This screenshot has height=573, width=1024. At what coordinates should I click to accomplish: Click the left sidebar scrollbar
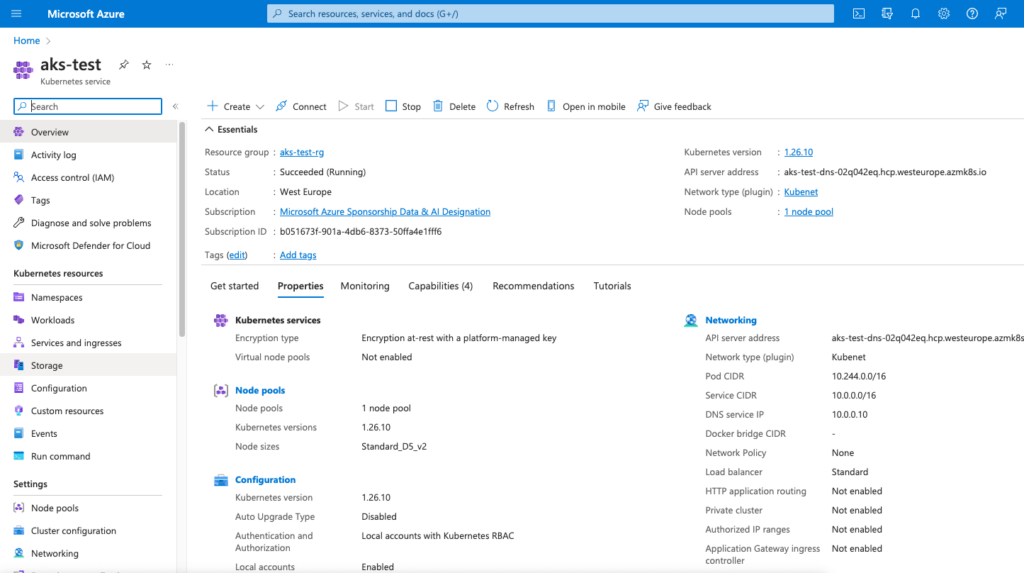pyautogui.click(x=182, y=230)
